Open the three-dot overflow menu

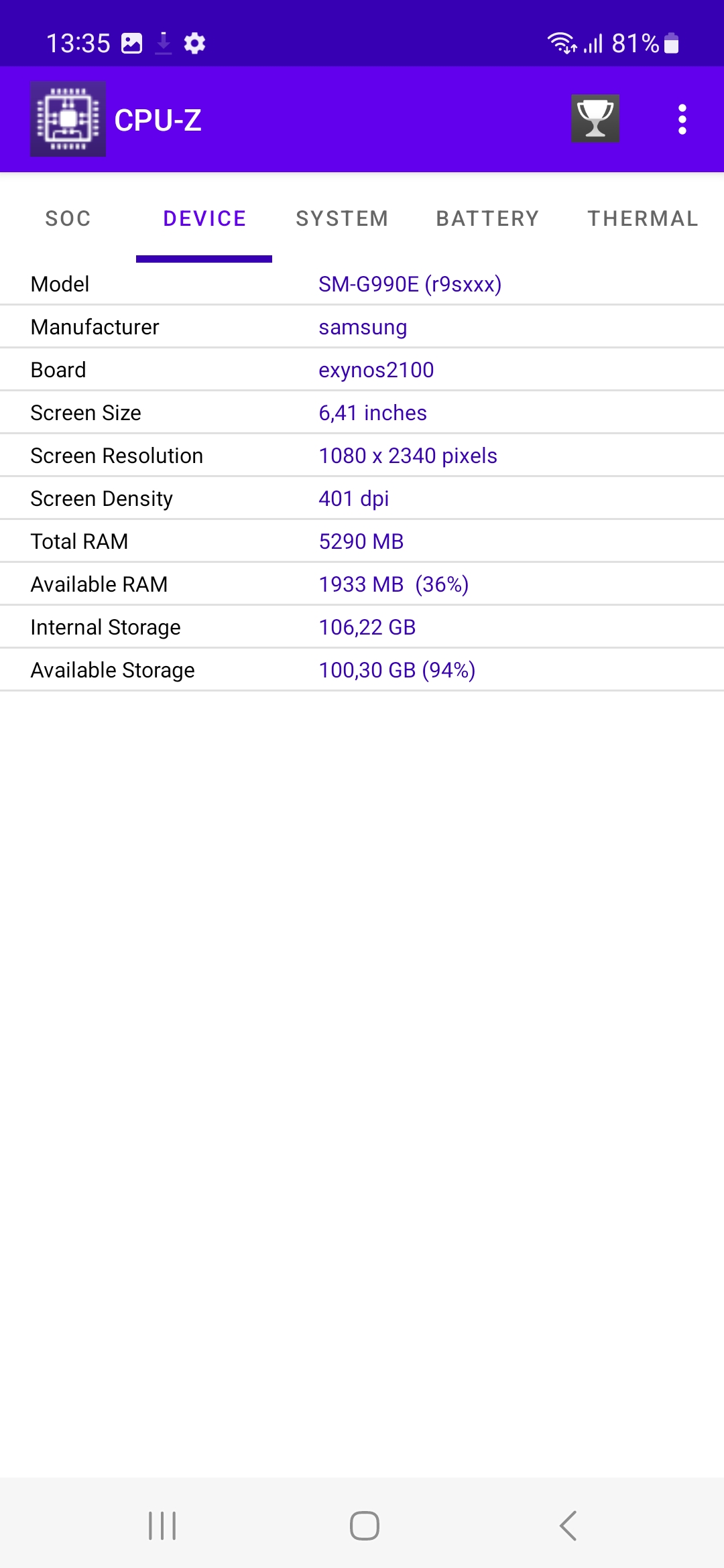click(x=682, y=119)
